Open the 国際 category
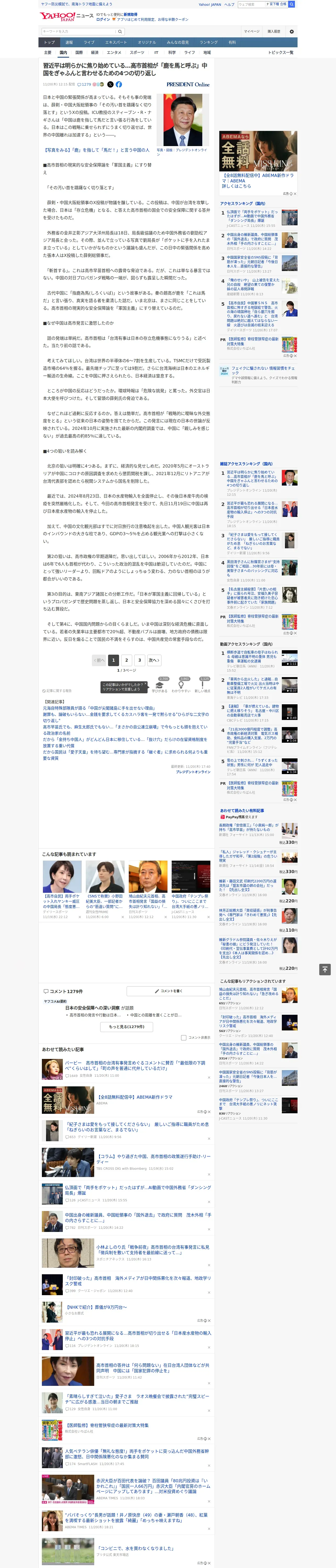This screenshot has width=336, height=1568. (x=79, y=52)
